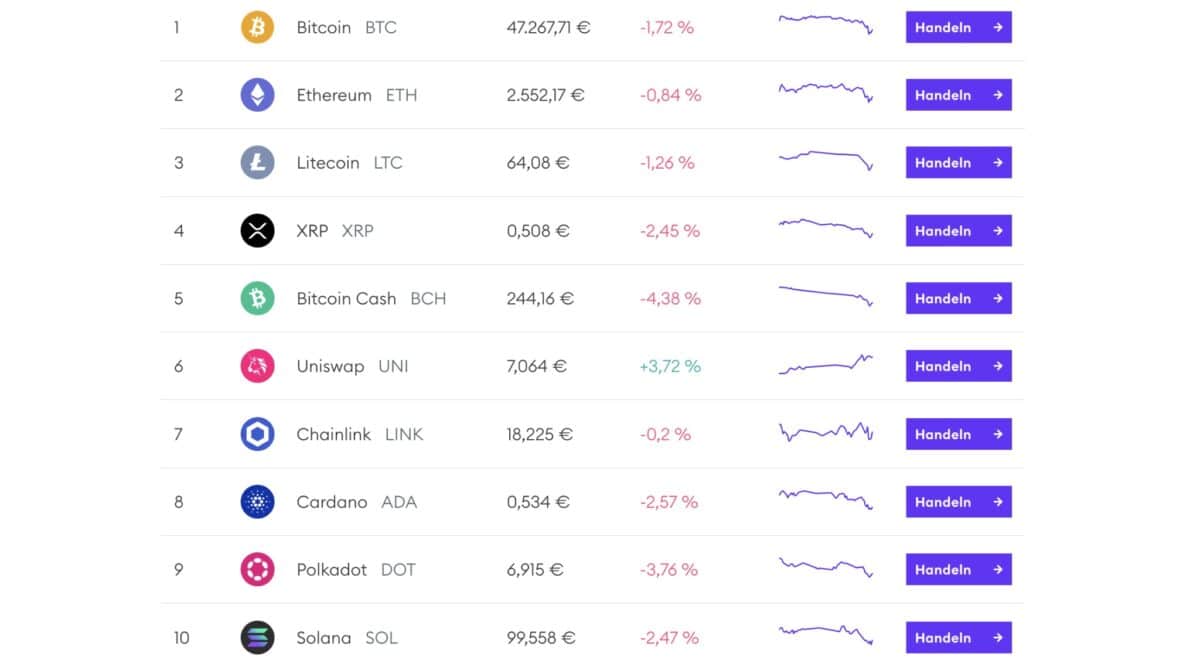1200x667 pixels.
Task: Select the XRP ticker label
Action: pyautogui.click(x=358, y=230)
